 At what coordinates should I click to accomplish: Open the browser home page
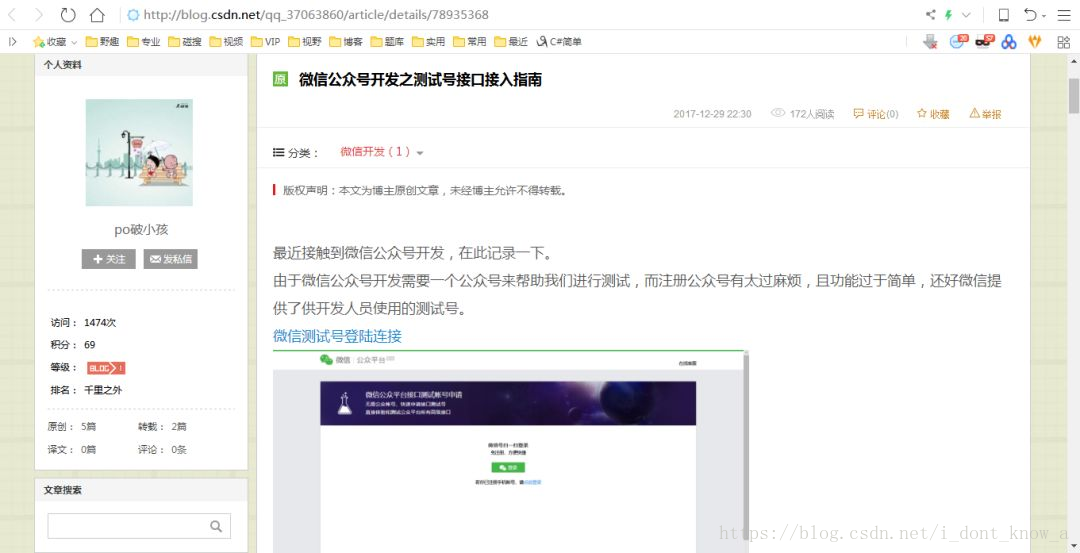98,14
